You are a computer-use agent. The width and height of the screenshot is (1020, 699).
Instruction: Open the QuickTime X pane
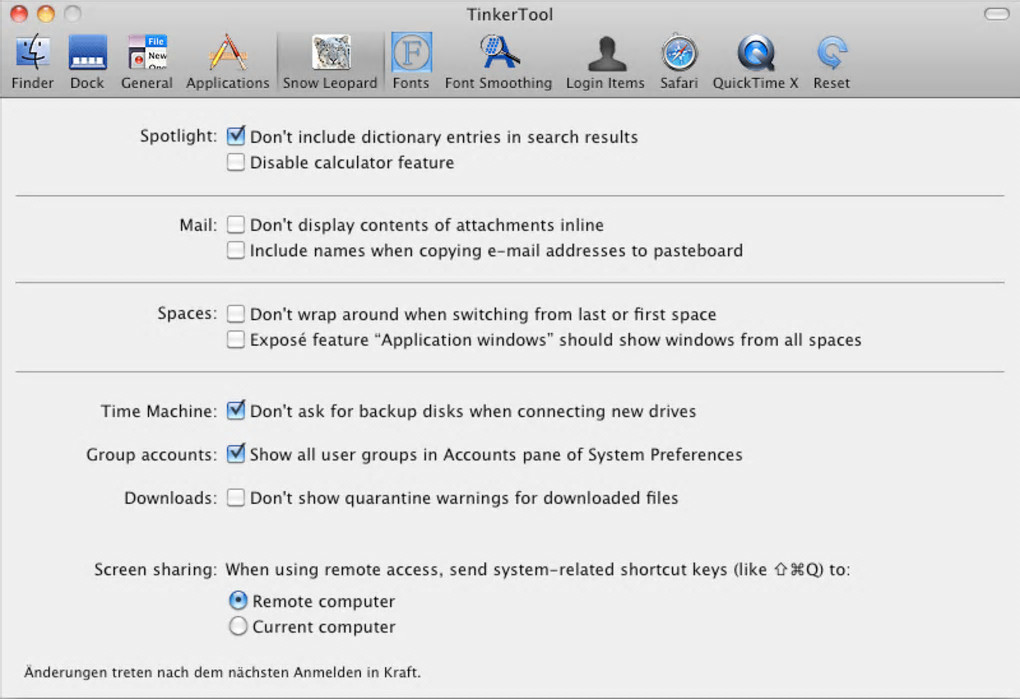click(755, 62)
